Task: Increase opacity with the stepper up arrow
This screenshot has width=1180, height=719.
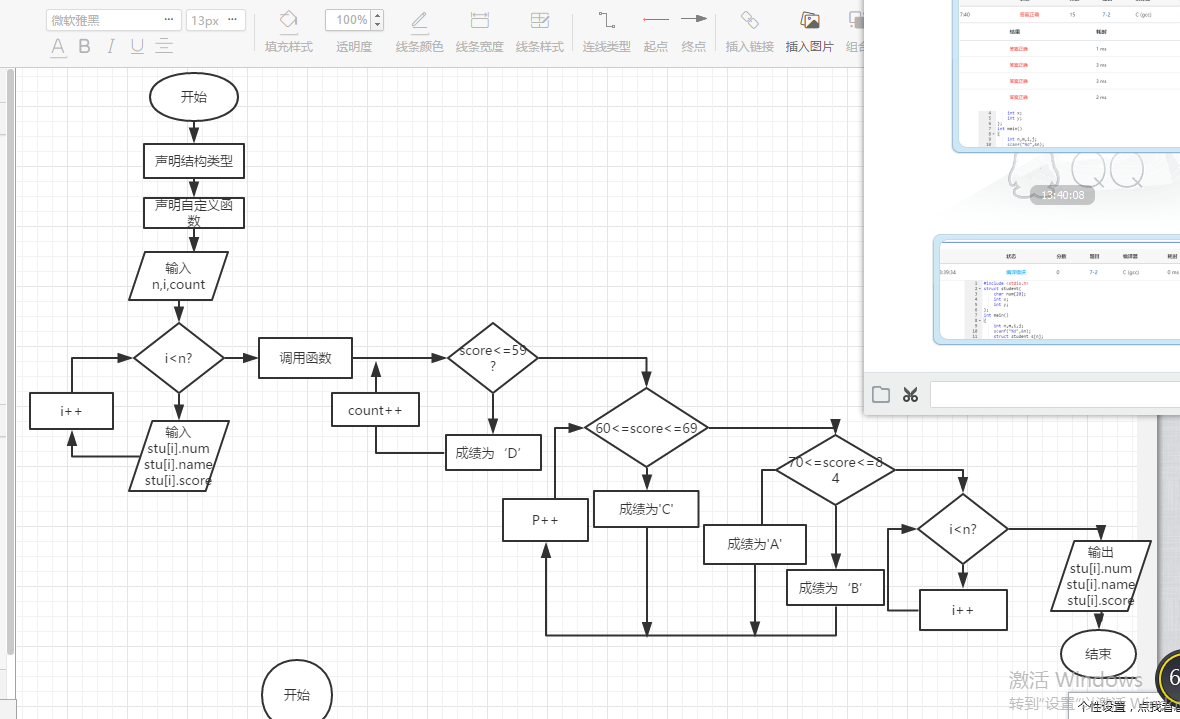Action: (378, 15)
